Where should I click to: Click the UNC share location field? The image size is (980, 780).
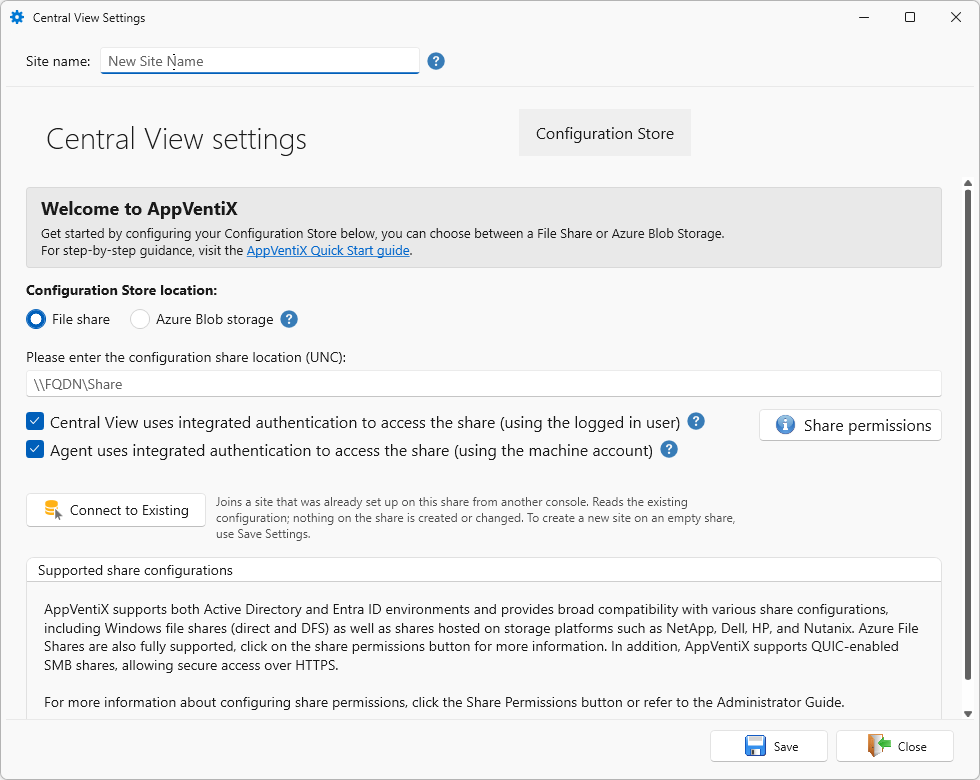[483, 384]
